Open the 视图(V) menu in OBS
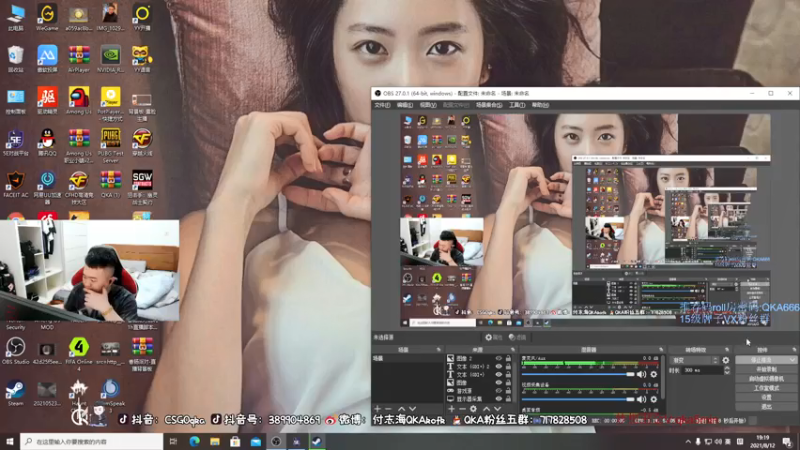Image resolution: width=800 pixels, height=450 pixels. [428, 105]
